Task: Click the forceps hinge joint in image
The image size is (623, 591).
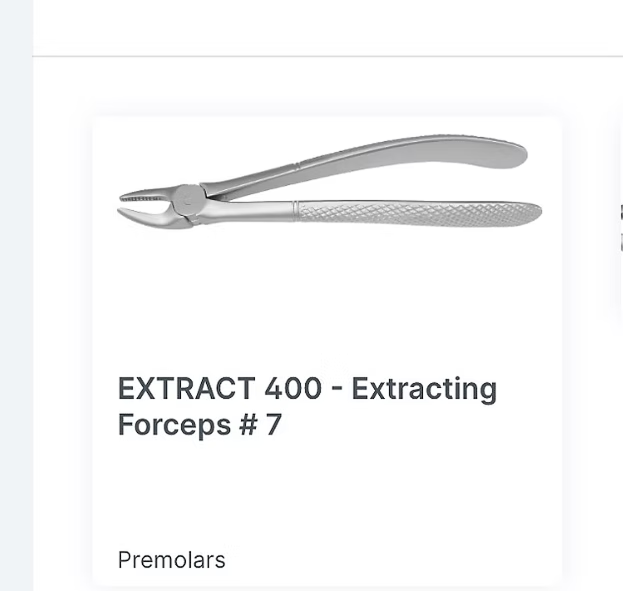Action: 187,199
